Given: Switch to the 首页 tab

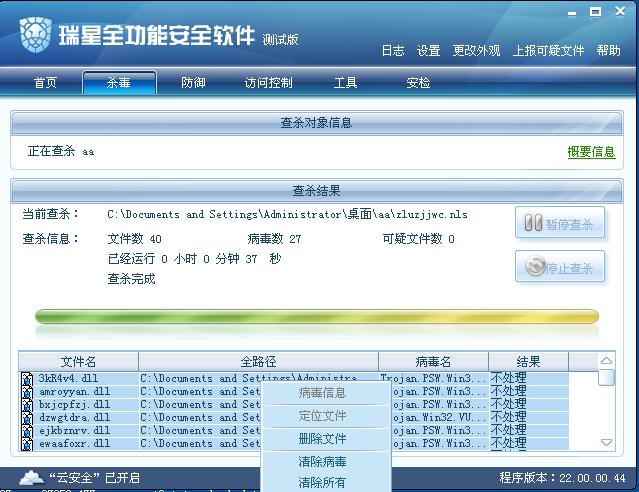Looking at the screenshot, I should click(45, 83).
